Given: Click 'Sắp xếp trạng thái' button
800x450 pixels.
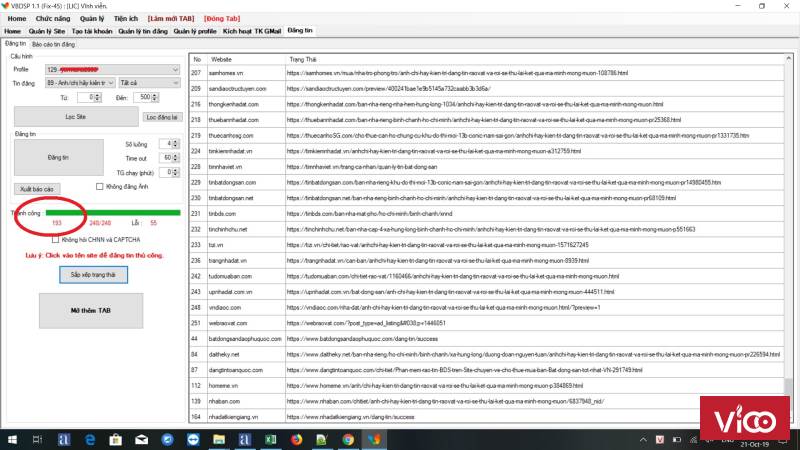Looking at the screenshot, I should point(93,275).
